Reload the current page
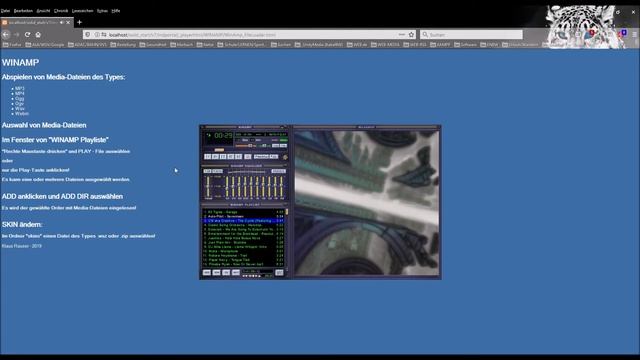The image size is (640, 360). pos(27,35)
